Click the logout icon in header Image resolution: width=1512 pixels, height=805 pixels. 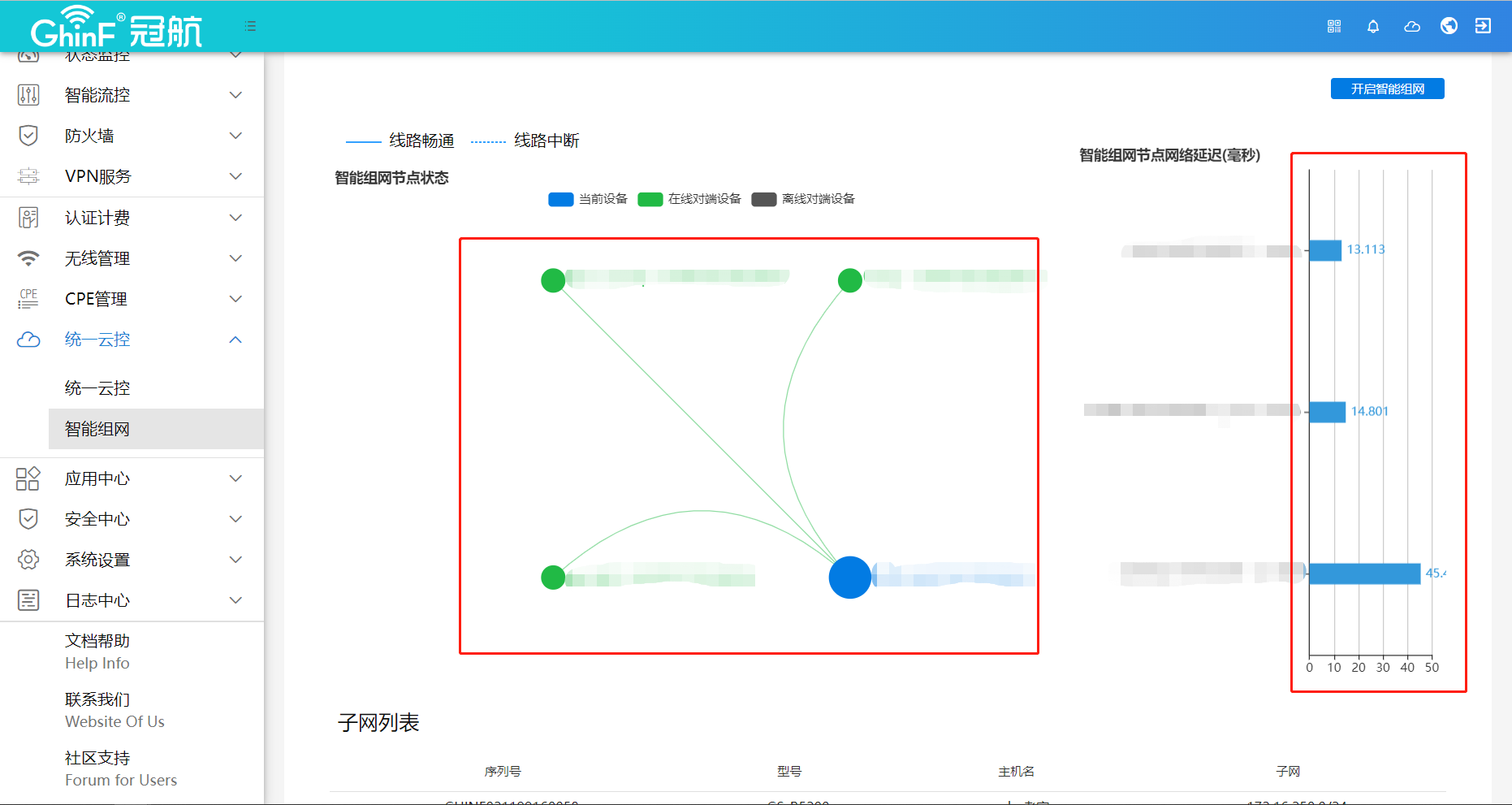point(1483,26)
